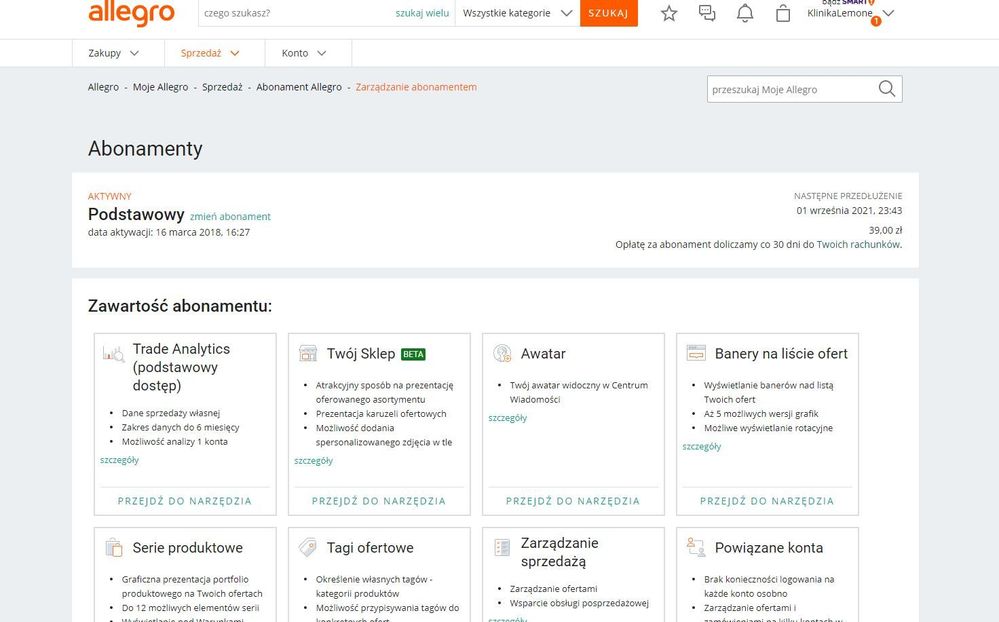999x622 pixels.
Task: Click Powiązane konta card title
Action: (769, 547)
